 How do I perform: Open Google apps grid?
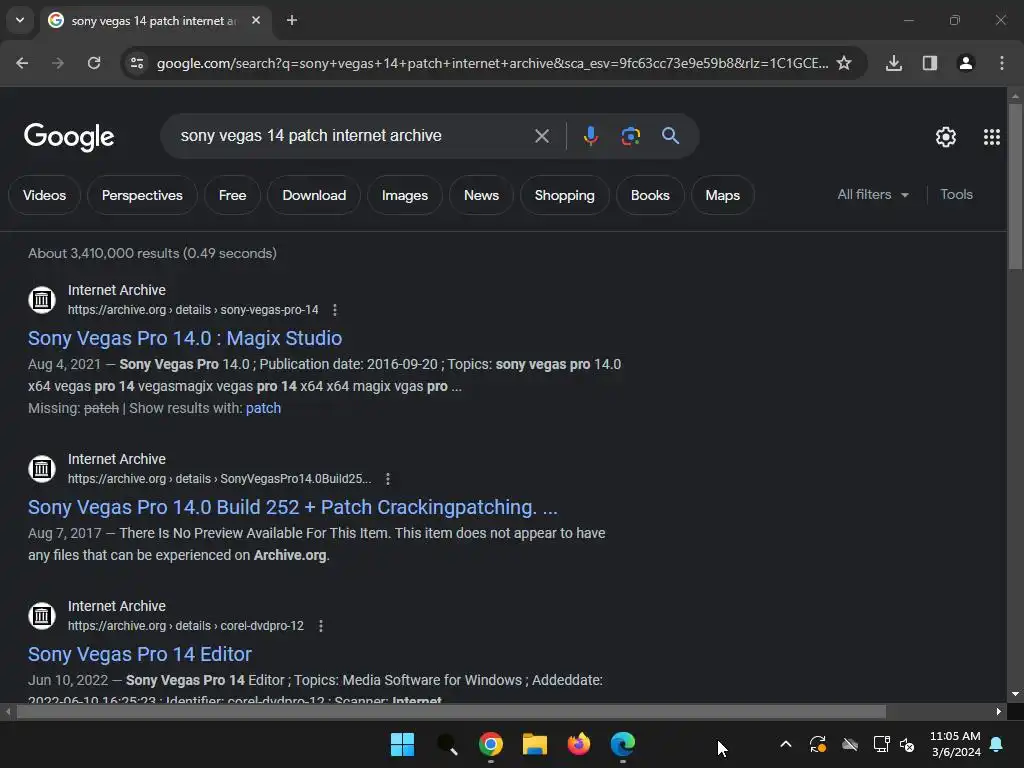point(991,137)
